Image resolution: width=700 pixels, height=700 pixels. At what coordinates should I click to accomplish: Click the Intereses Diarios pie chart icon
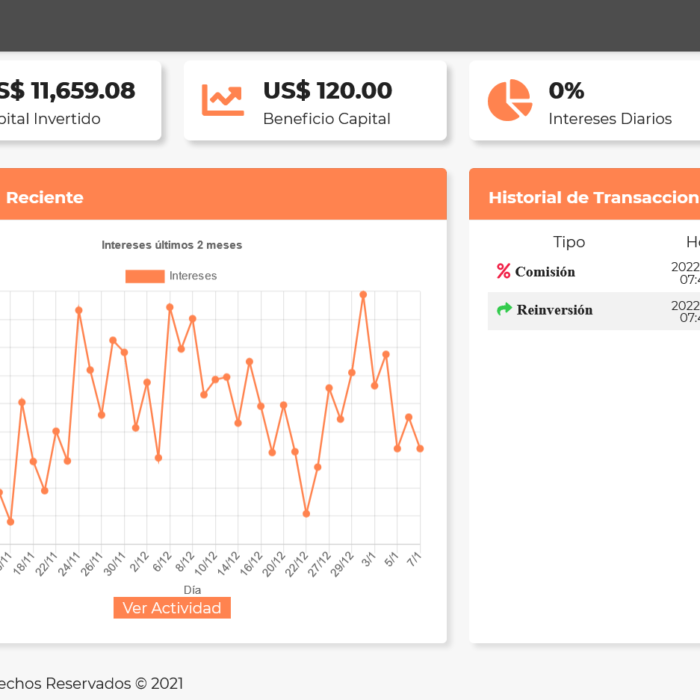[509, 100]
